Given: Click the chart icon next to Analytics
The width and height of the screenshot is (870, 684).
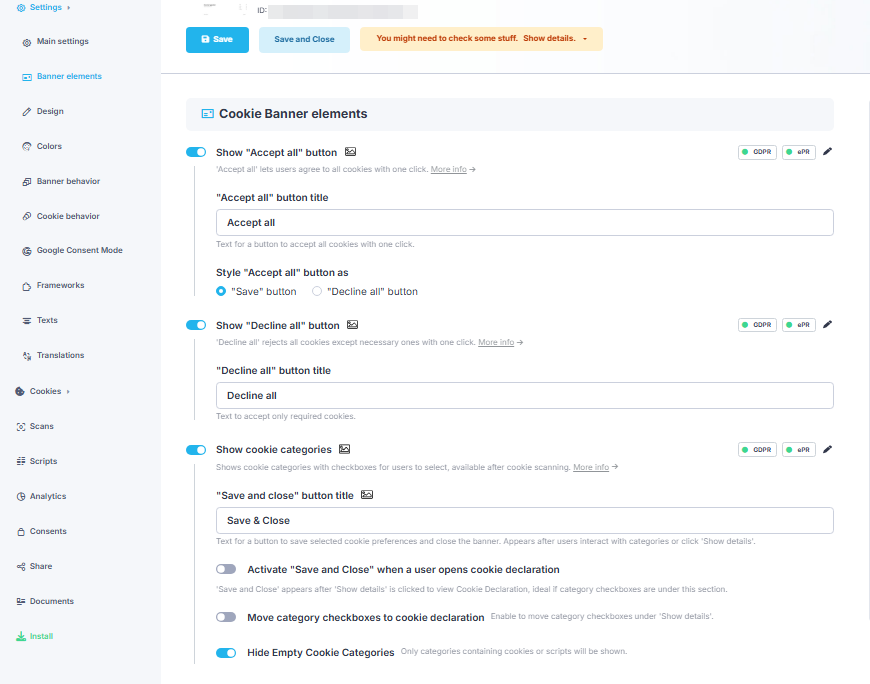Looking at the screenshot, I should [21, 496].
